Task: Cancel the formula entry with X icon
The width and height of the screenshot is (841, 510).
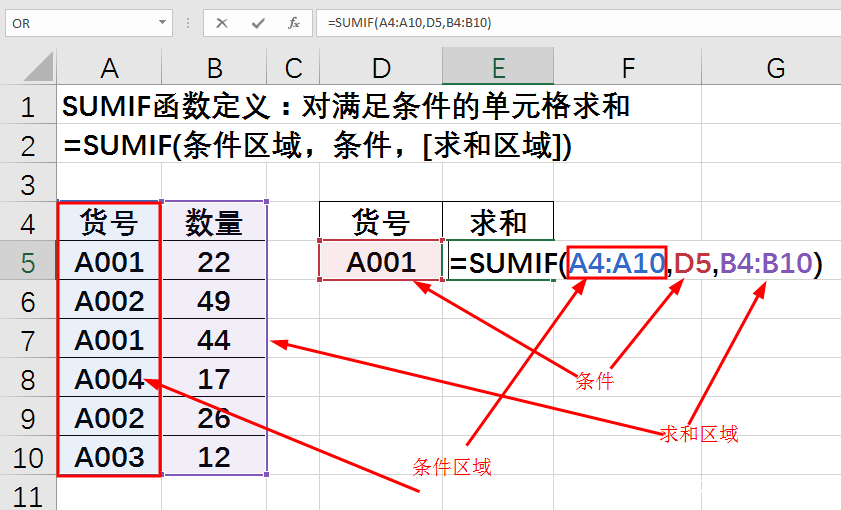Action: [222, 23]
